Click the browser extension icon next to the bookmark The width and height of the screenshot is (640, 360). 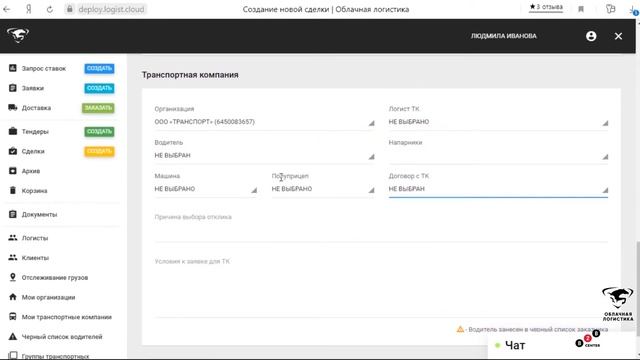tap(611, 9)
